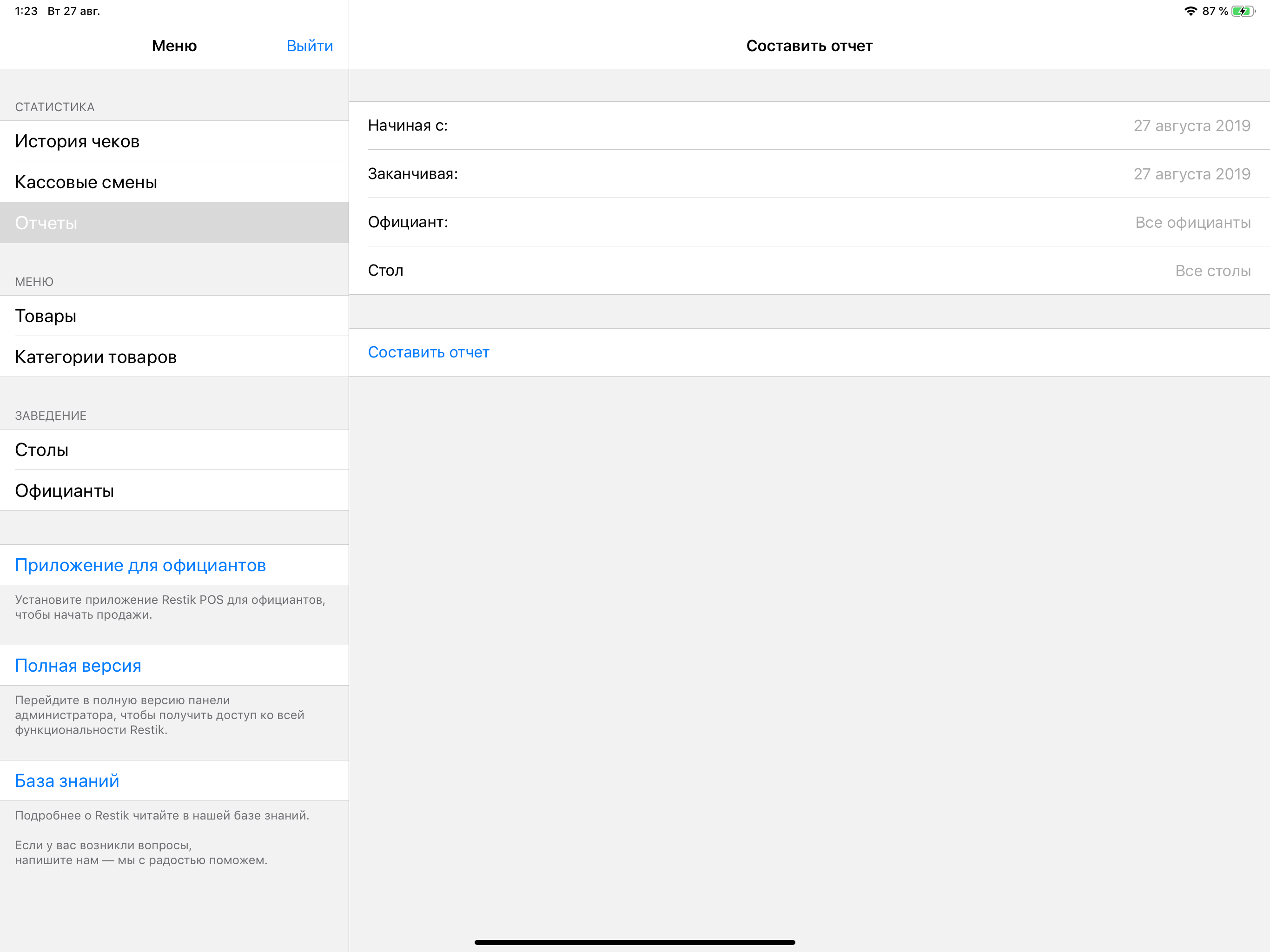Tap the status bar clock
This screenshot has height=952, width=1270.
pyautogui.click(x=26, y=11)
